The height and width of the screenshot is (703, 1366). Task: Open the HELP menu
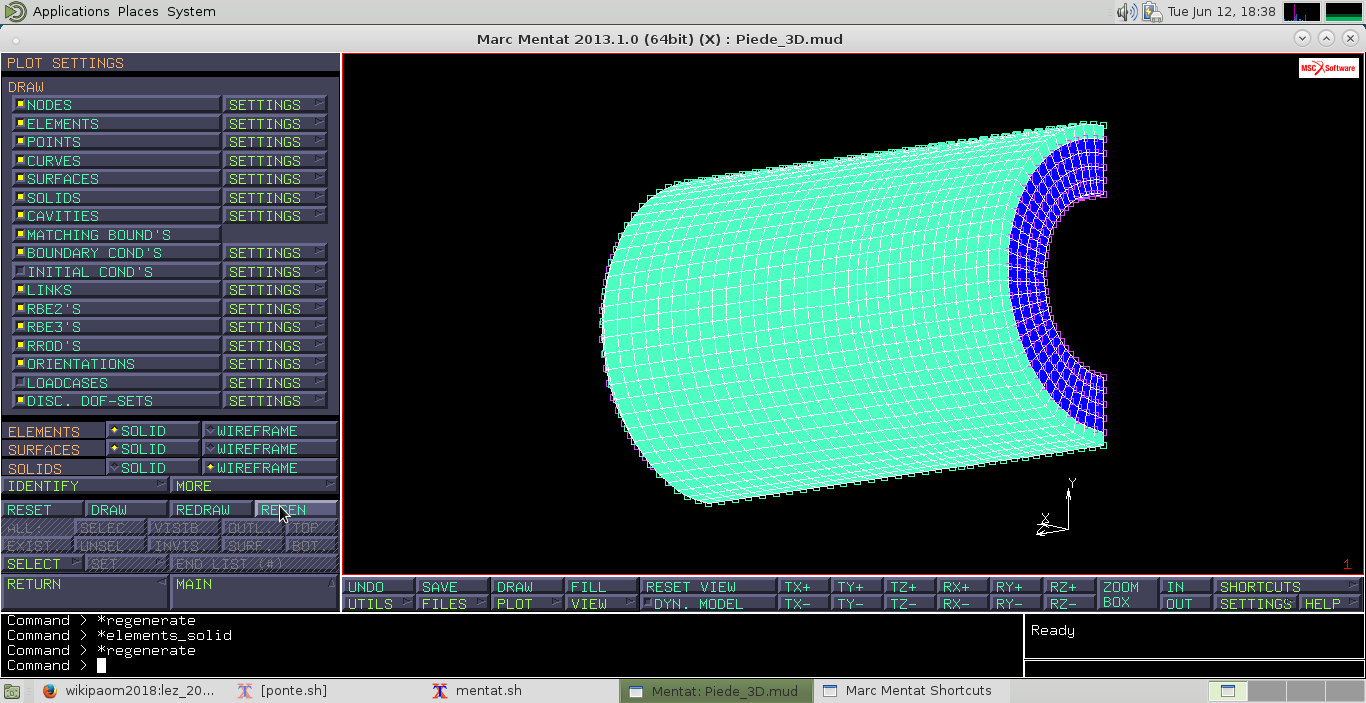[1330, 604]
